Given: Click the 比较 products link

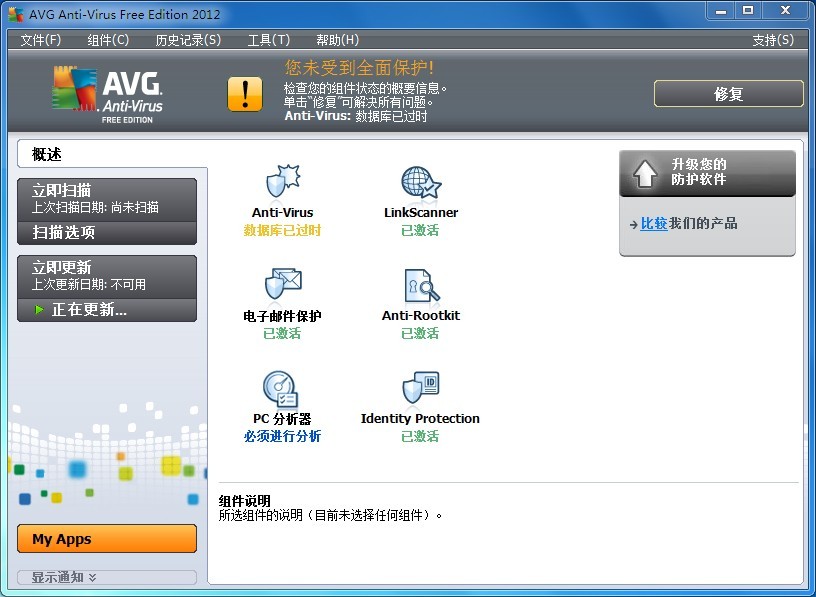Looking at the screenshot, I should (654, 224).
